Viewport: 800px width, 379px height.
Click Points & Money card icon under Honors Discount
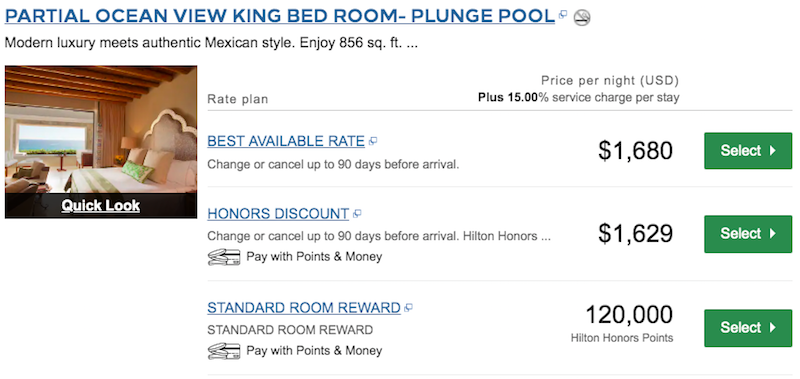click(x=224, y=257)
